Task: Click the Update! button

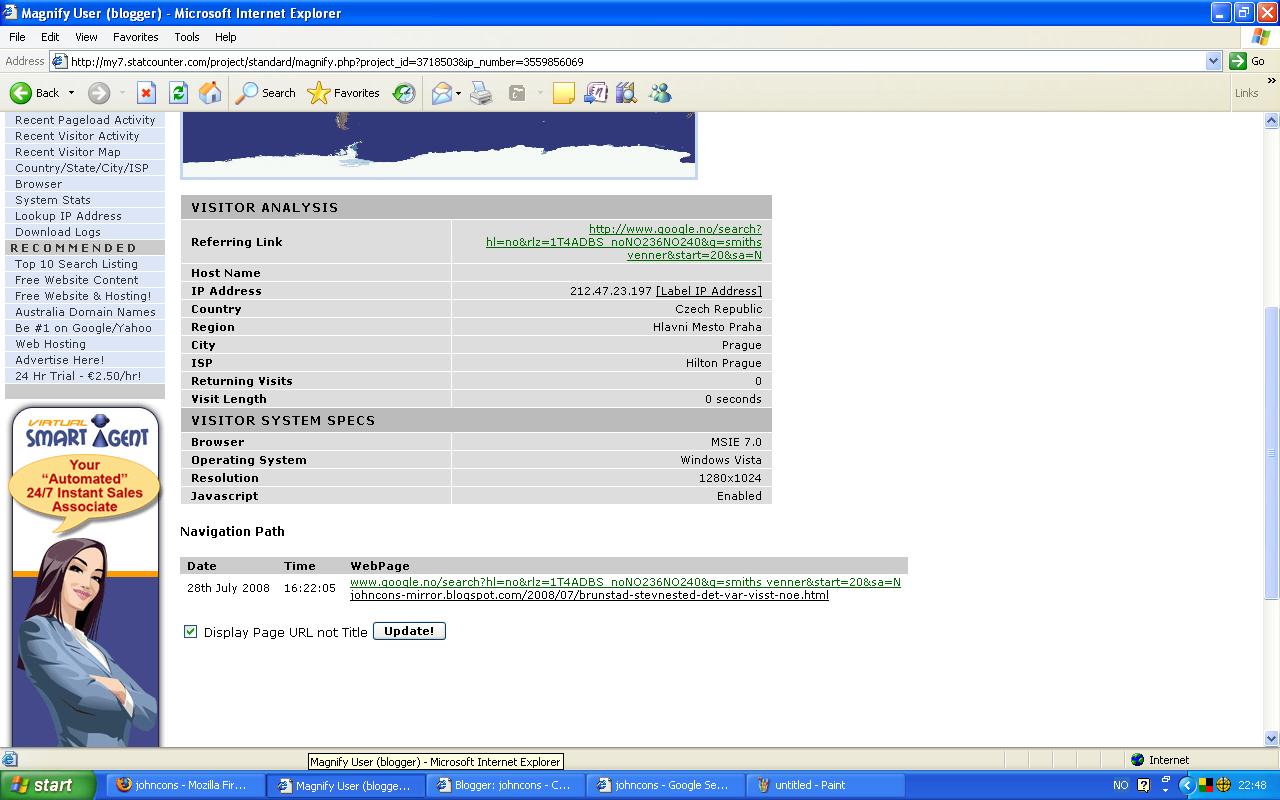Action: coord(409,631)
